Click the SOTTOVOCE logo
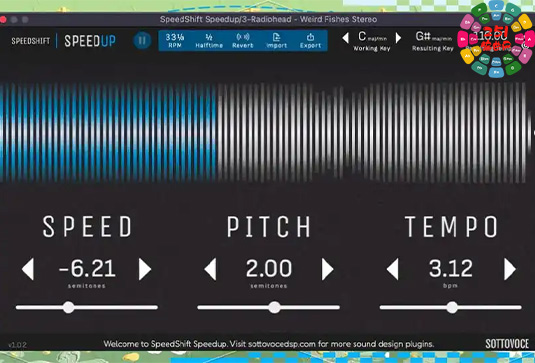This screenshot has height=363, width=535. tap(507, 344)
